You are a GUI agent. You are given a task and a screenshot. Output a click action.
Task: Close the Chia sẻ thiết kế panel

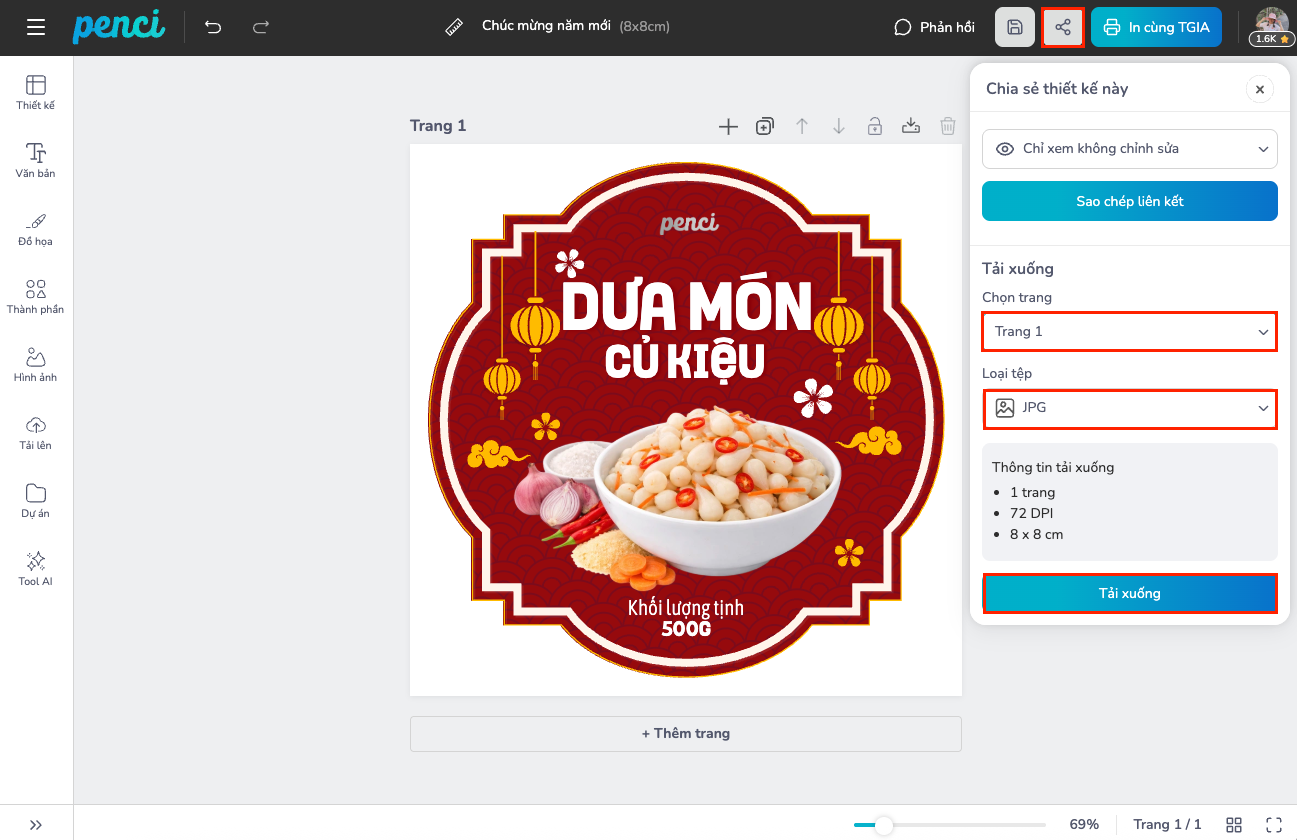[x=1260, y=89]
